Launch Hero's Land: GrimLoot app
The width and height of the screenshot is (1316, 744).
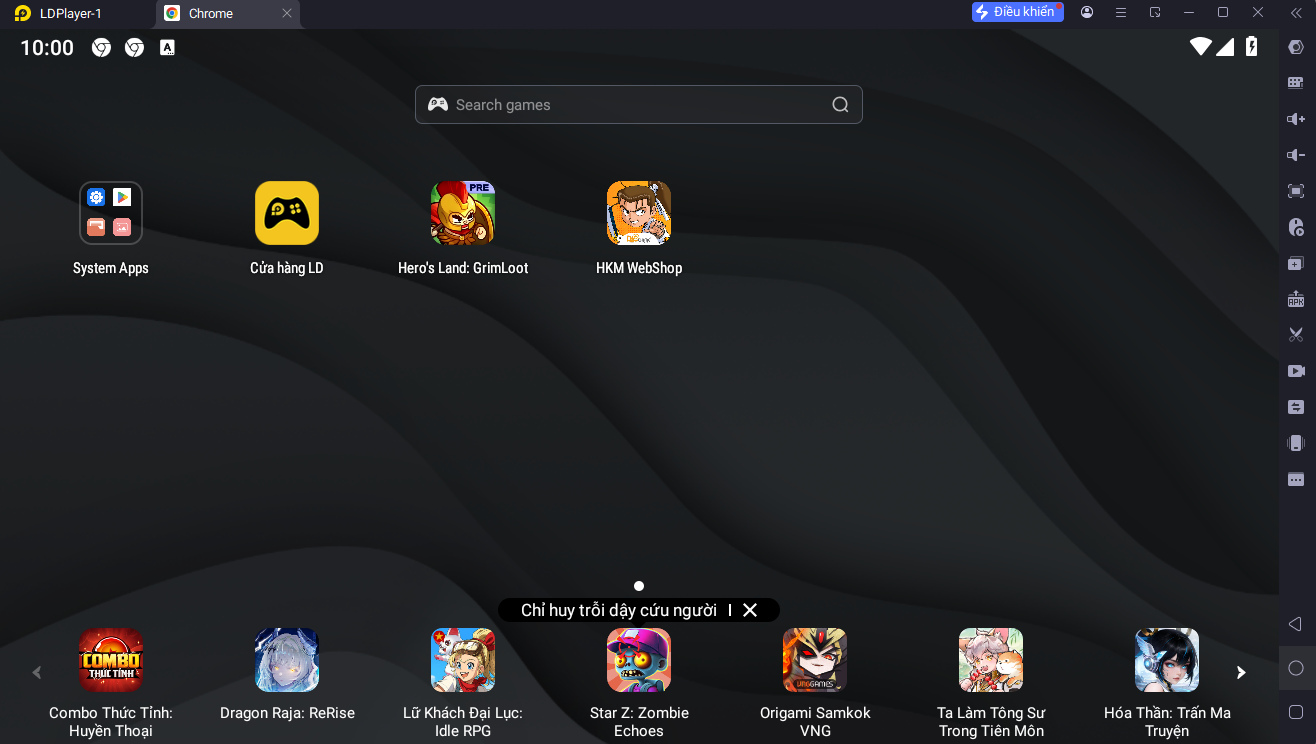(463, 213)
